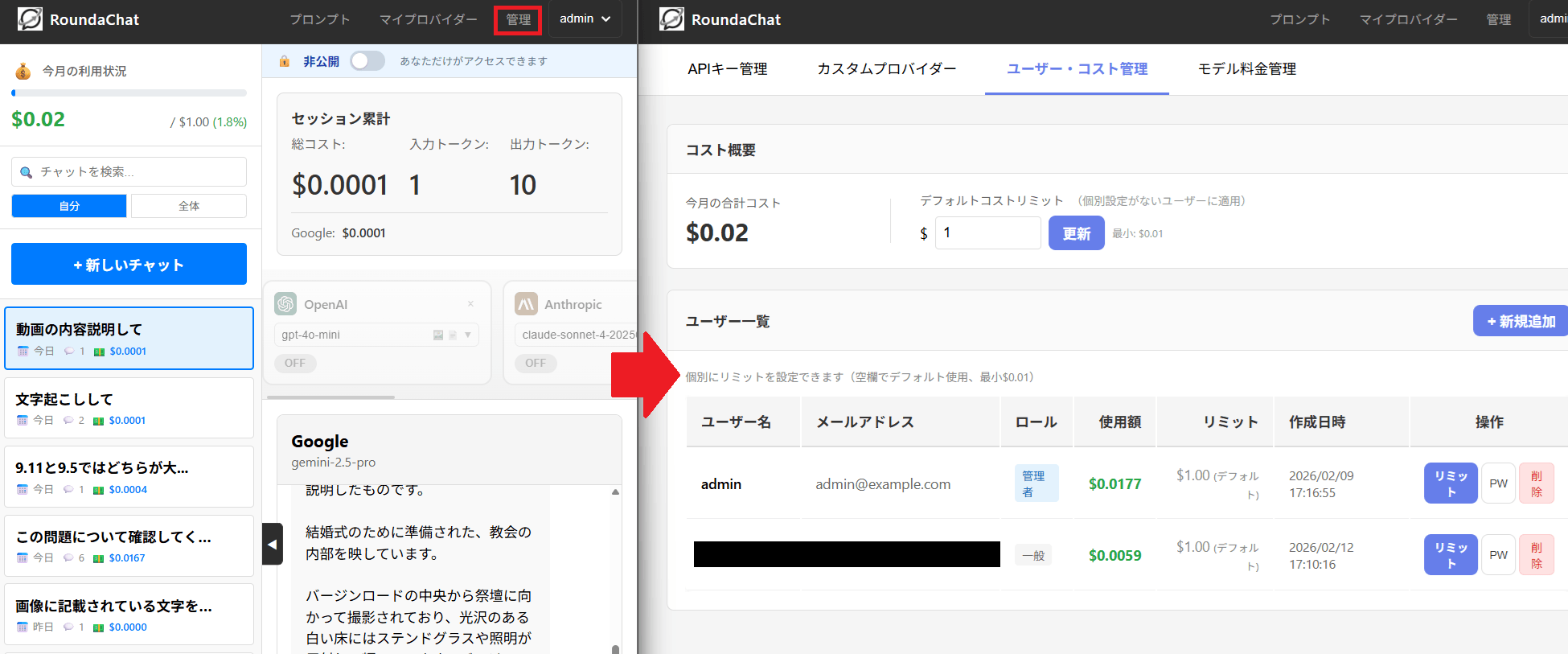Switch to モデル料金管理 tab

click(1247, 69)
